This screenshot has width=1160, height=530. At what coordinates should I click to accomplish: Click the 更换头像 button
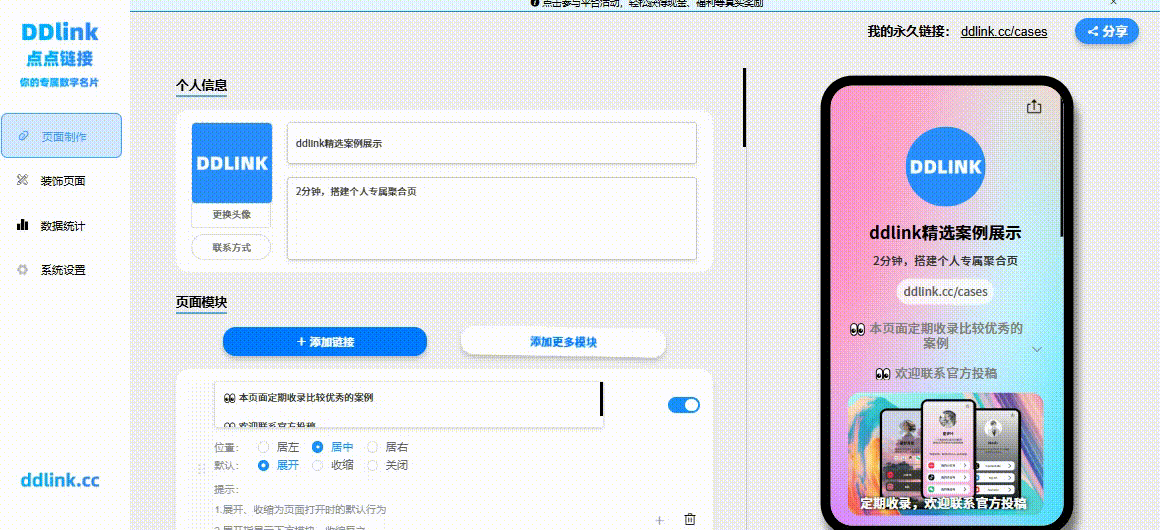[232, 215]
